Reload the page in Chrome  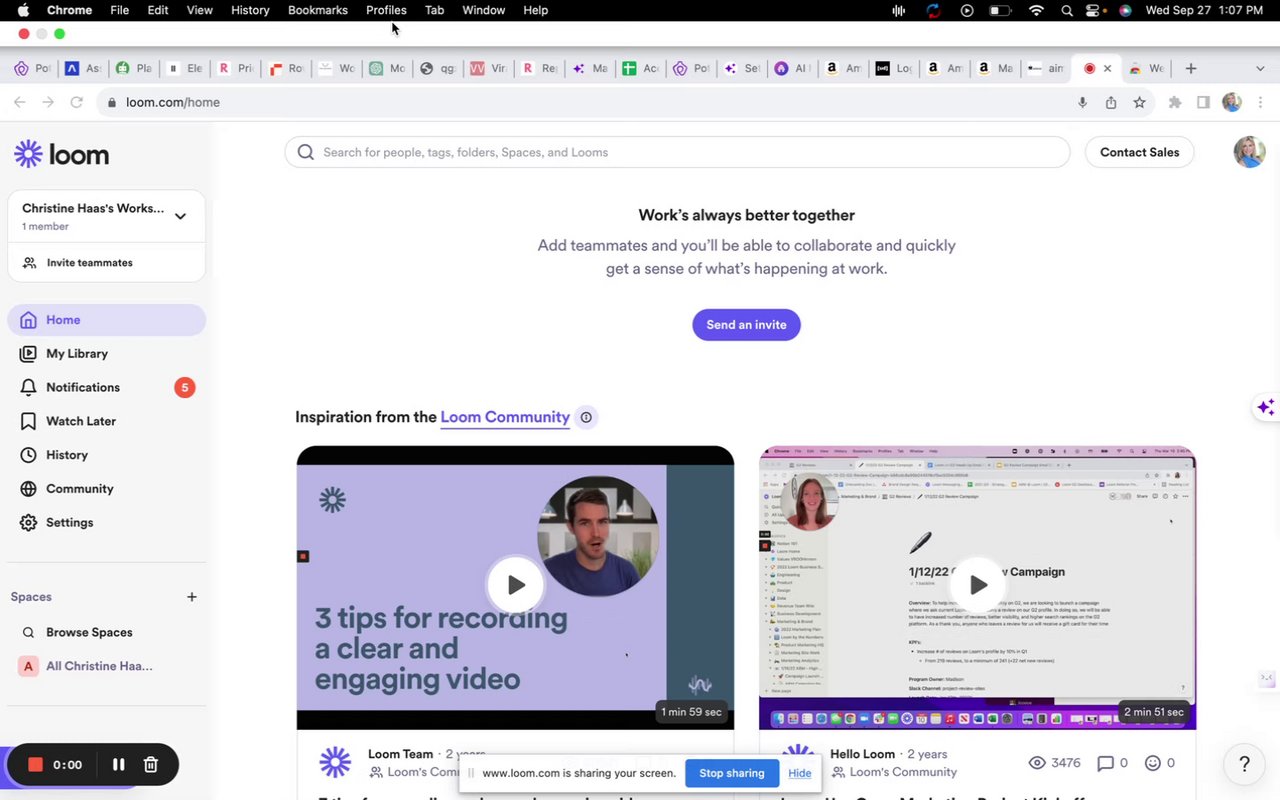coord(76,102)
